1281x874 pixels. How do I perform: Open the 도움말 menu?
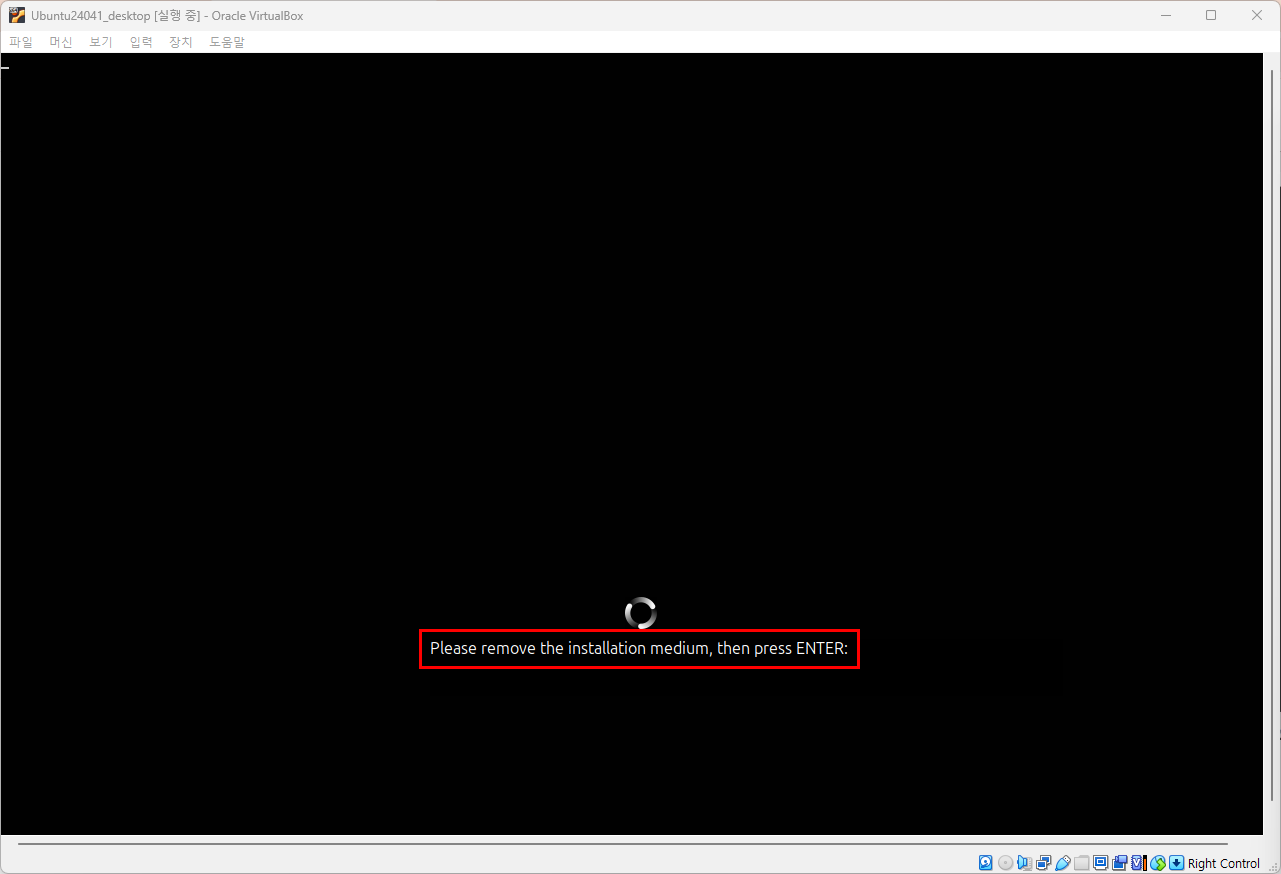click(227, 42)
